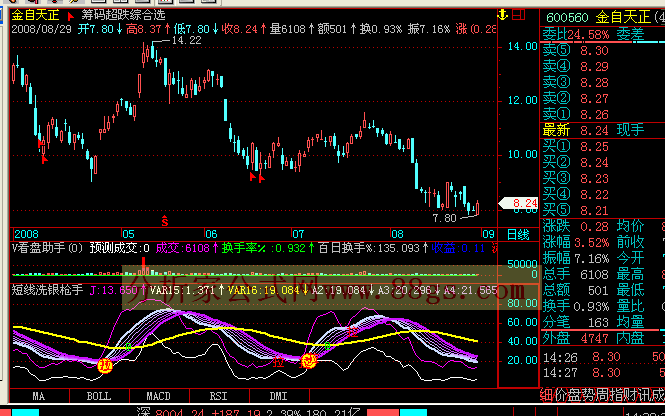Click stock code 600560 in side panel
The width and height of the screenshot is (665, 416).
tap(567, 18)
